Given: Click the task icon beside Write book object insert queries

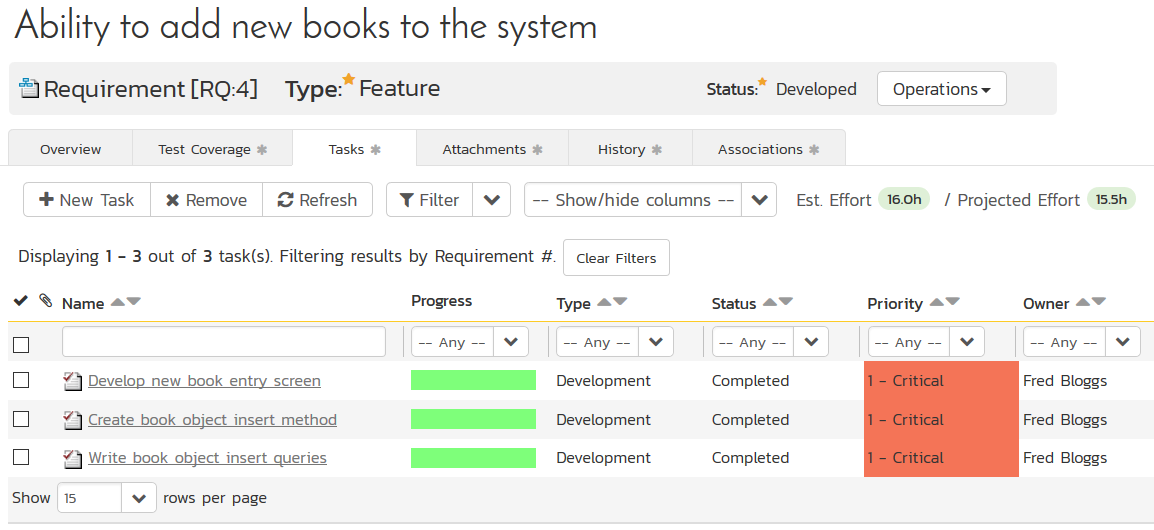Looking at the screenshot, I should [x=72, y=458].
